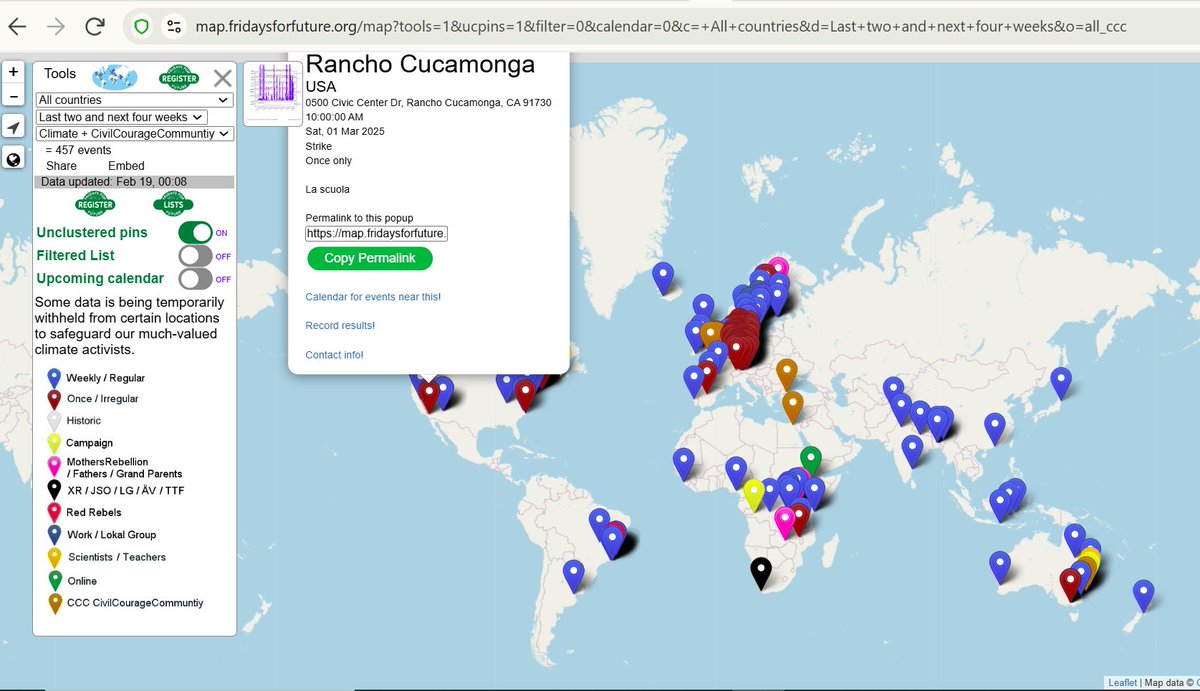Click the 'Rancho Cucamonga' popup title

tap(420, 64)
